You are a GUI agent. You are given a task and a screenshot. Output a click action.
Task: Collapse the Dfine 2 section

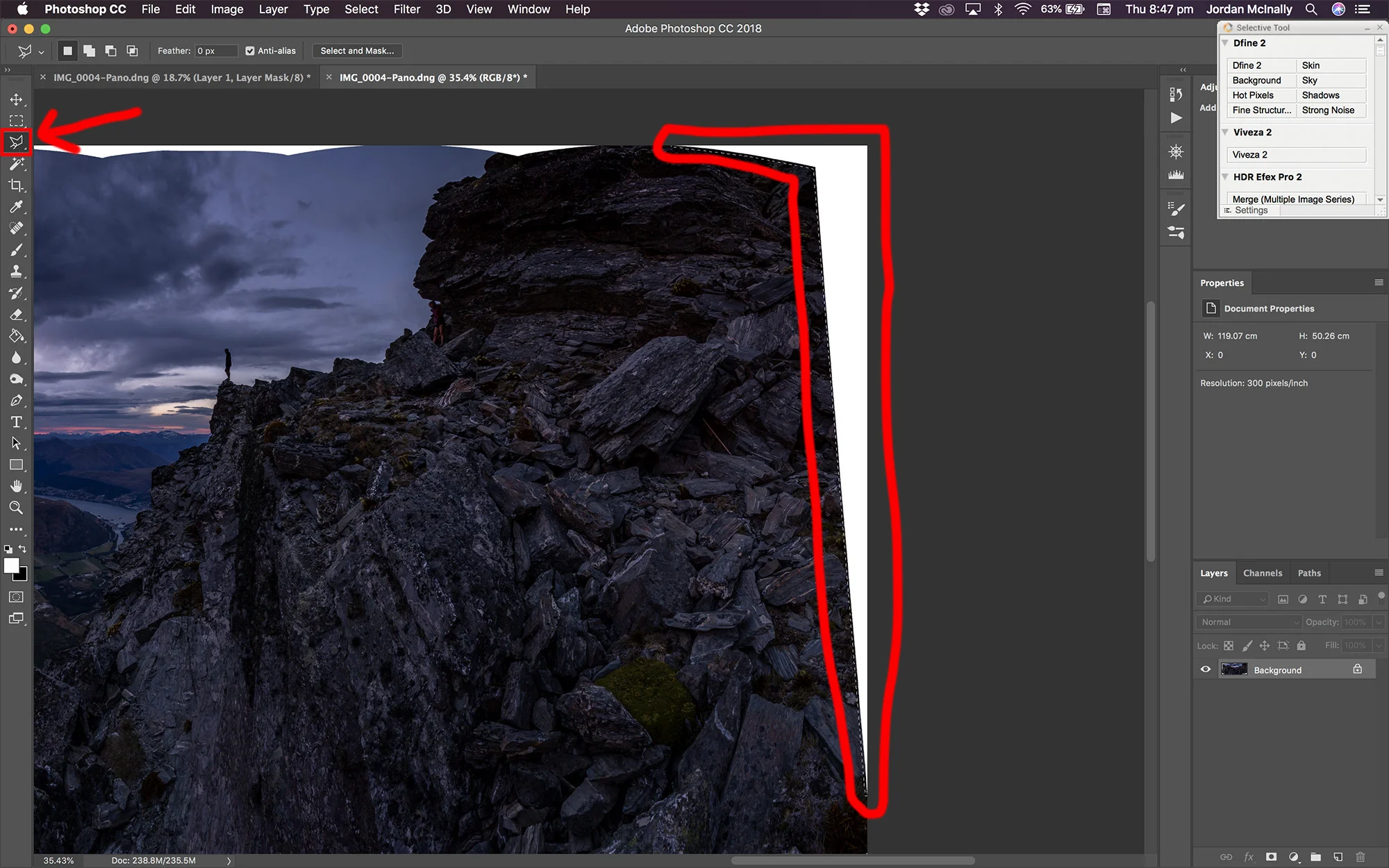(1226, 43)
